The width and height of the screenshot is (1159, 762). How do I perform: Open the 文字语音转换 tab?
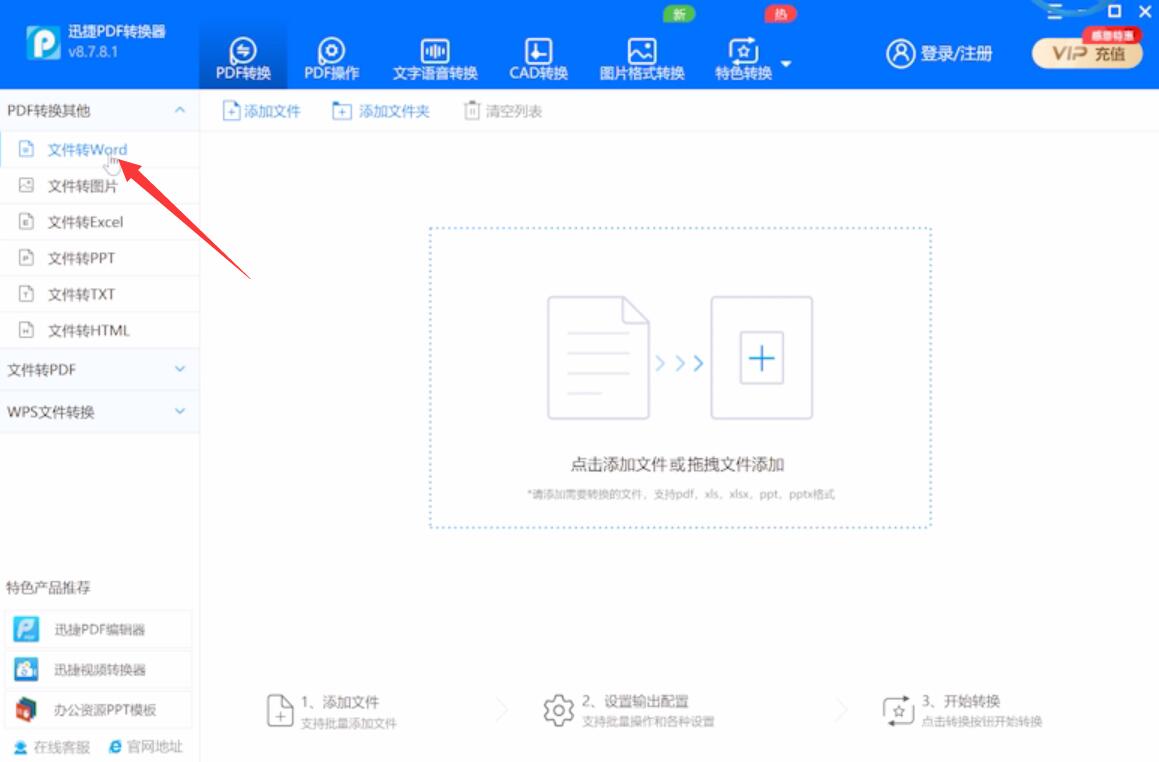(x=435, y=58)
